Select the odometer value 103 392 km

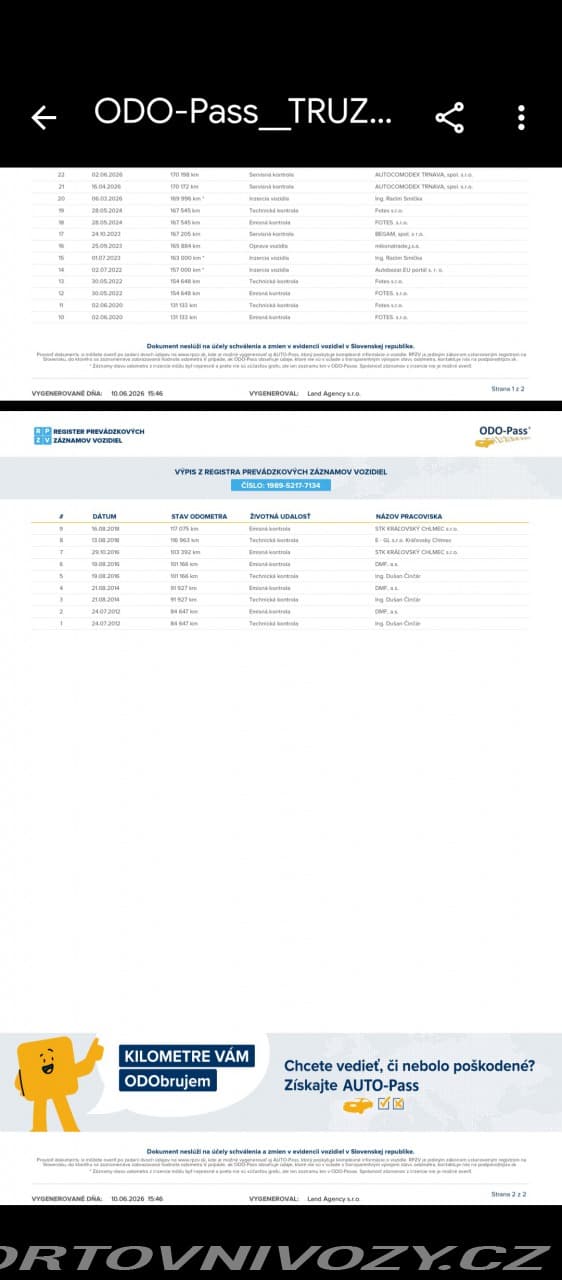185,552
